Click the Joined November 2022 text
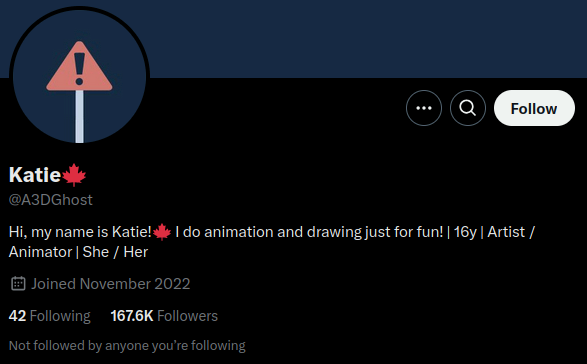Image resolution: width=587 pixels, height=364 pixels. click(110, 284)
